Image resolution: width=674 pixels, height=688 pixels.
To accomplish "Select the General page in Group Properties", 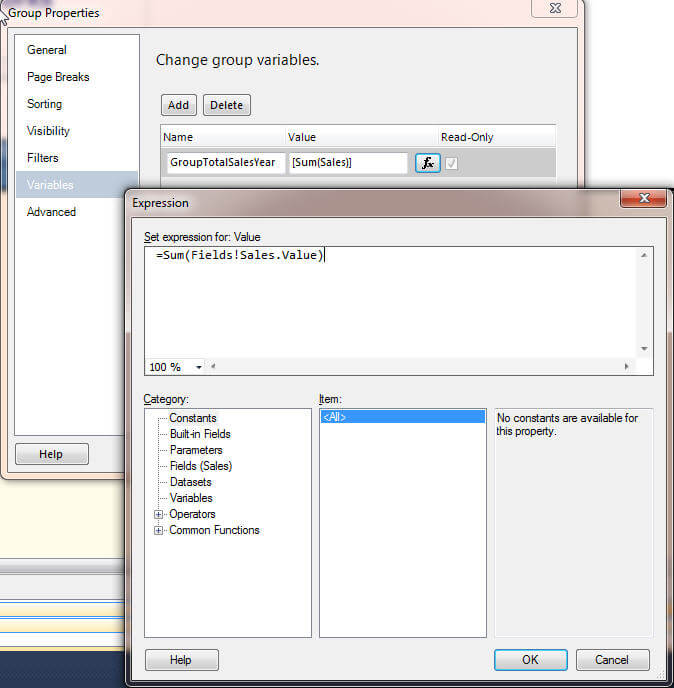I will (x=47, y=50).
